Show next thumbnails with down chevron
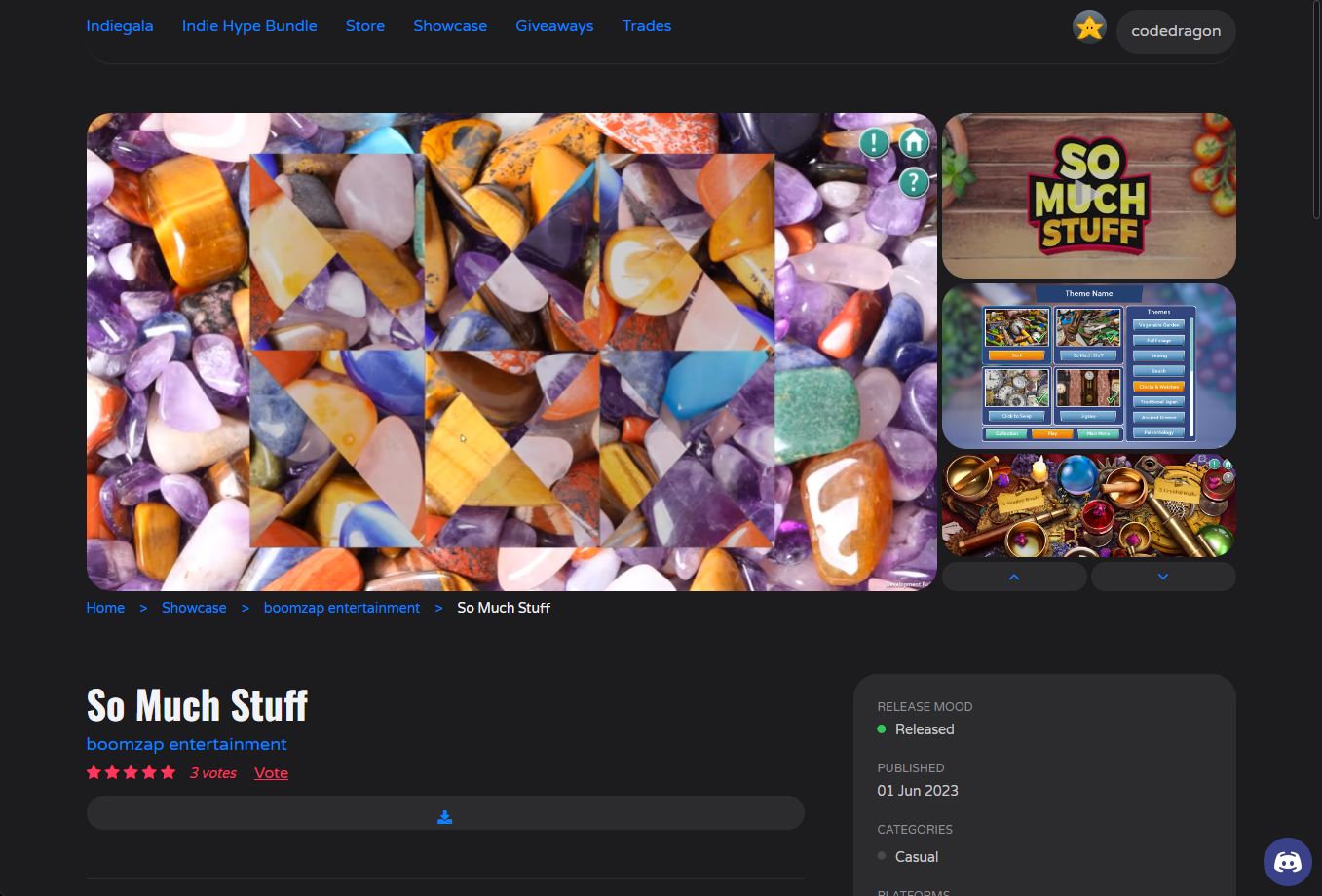 [1163, 577]
